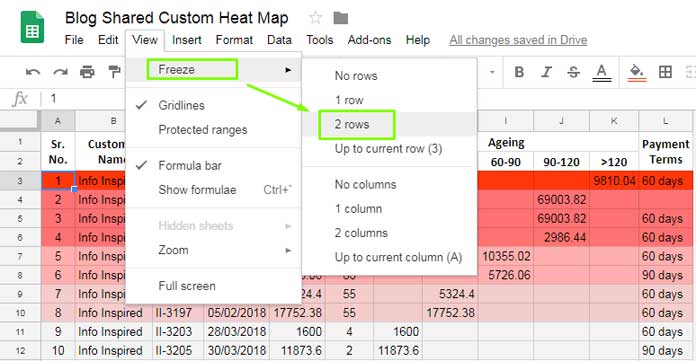Choose Up to current column (A)

(x=390, y=258)
